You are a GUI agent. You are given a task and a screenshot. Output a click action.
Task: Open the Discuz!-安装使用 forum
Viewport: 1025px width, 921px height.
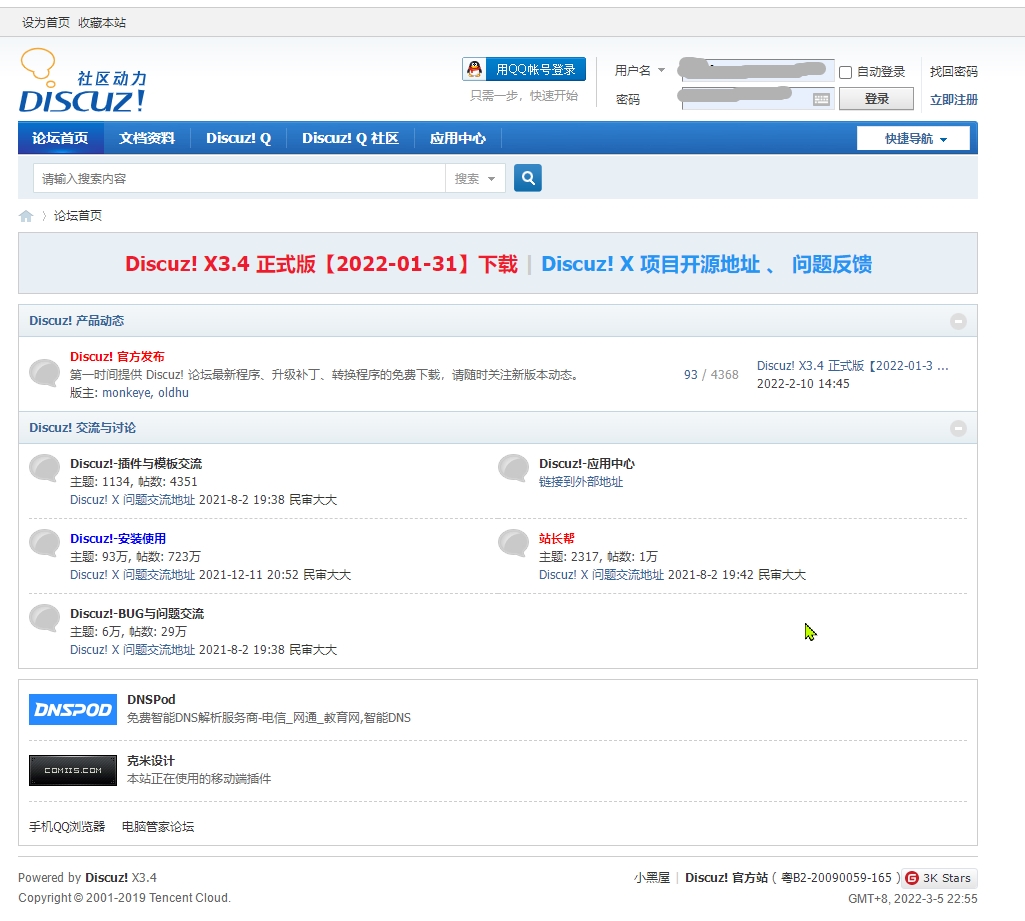click(x=118, y=539)
